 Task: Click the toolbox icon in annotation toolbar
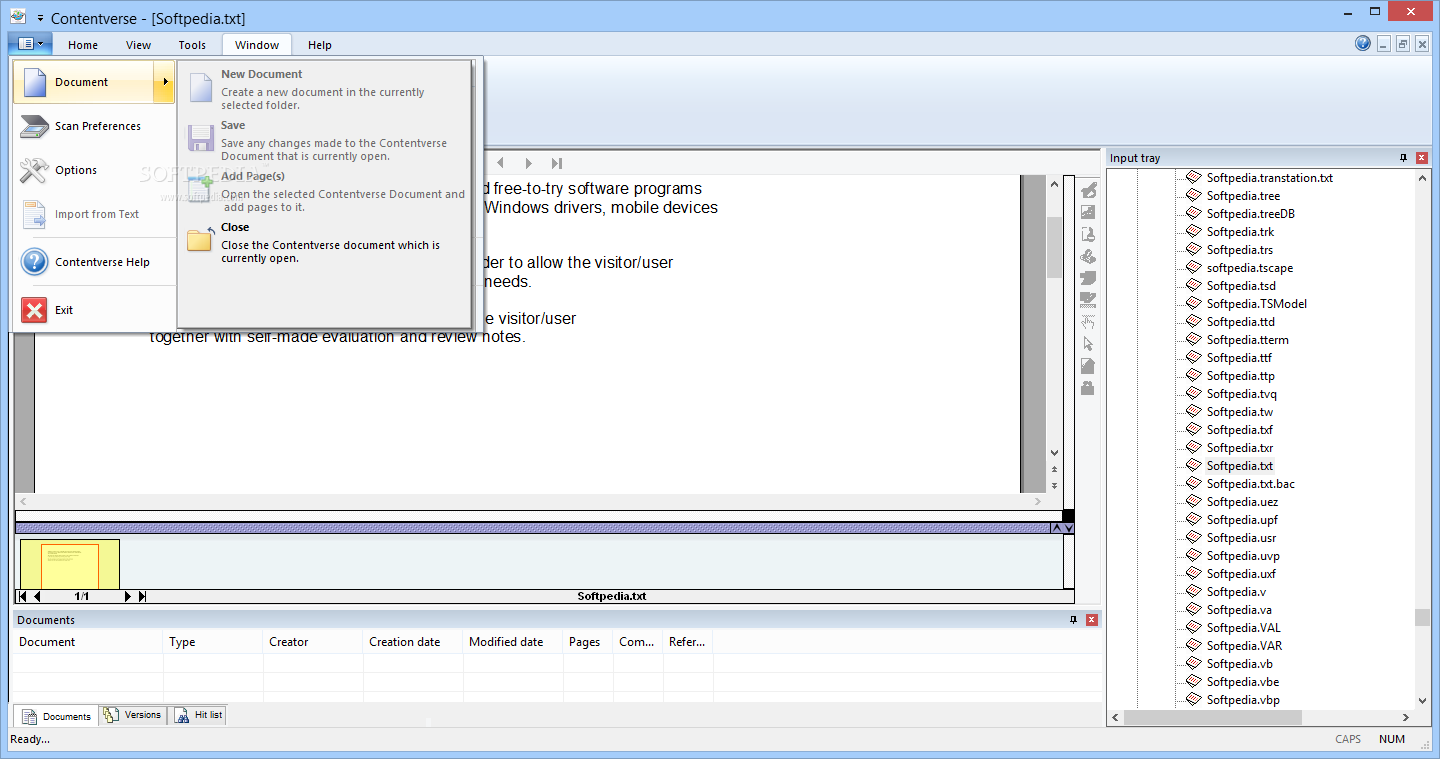point(1088,388)
